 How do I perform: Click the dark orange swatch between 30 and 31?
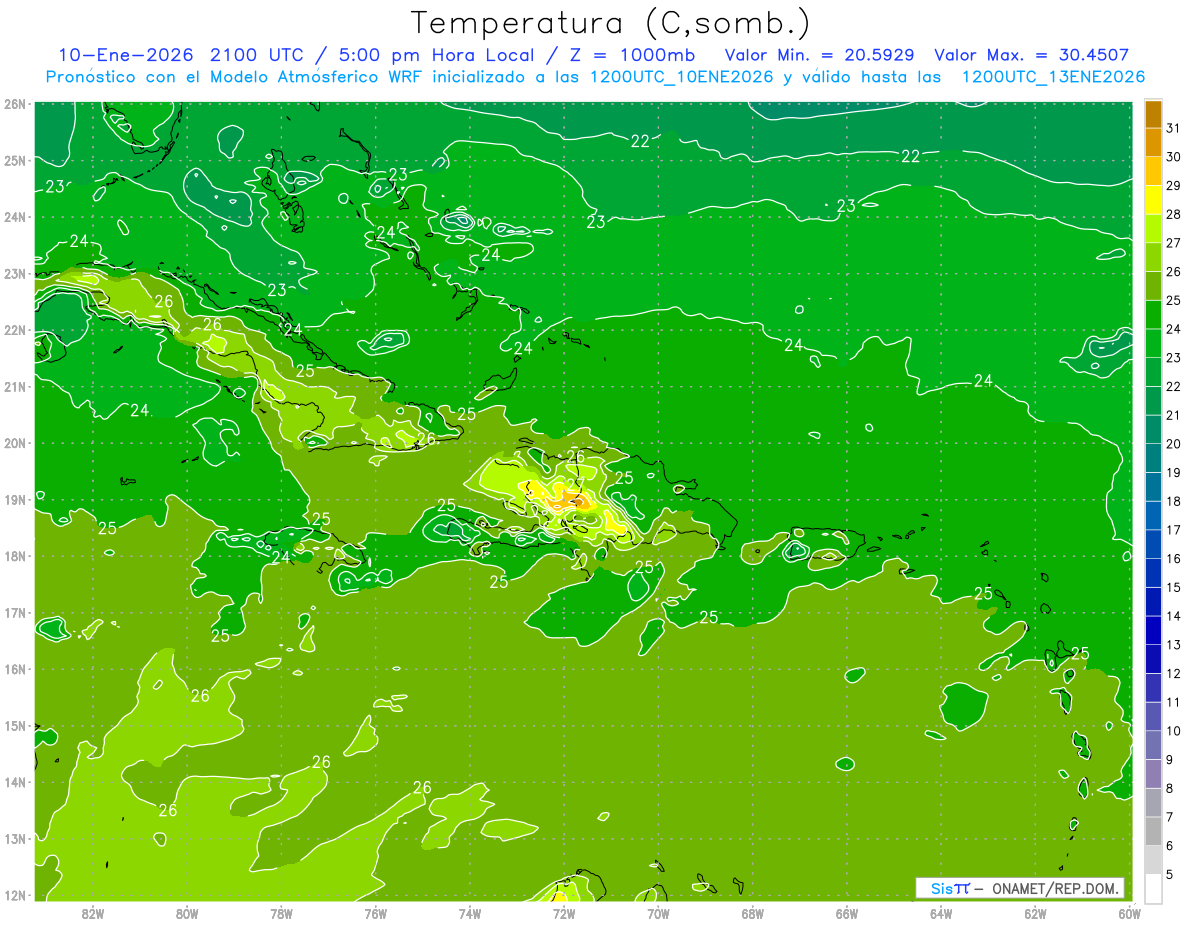click(1153, 144)
